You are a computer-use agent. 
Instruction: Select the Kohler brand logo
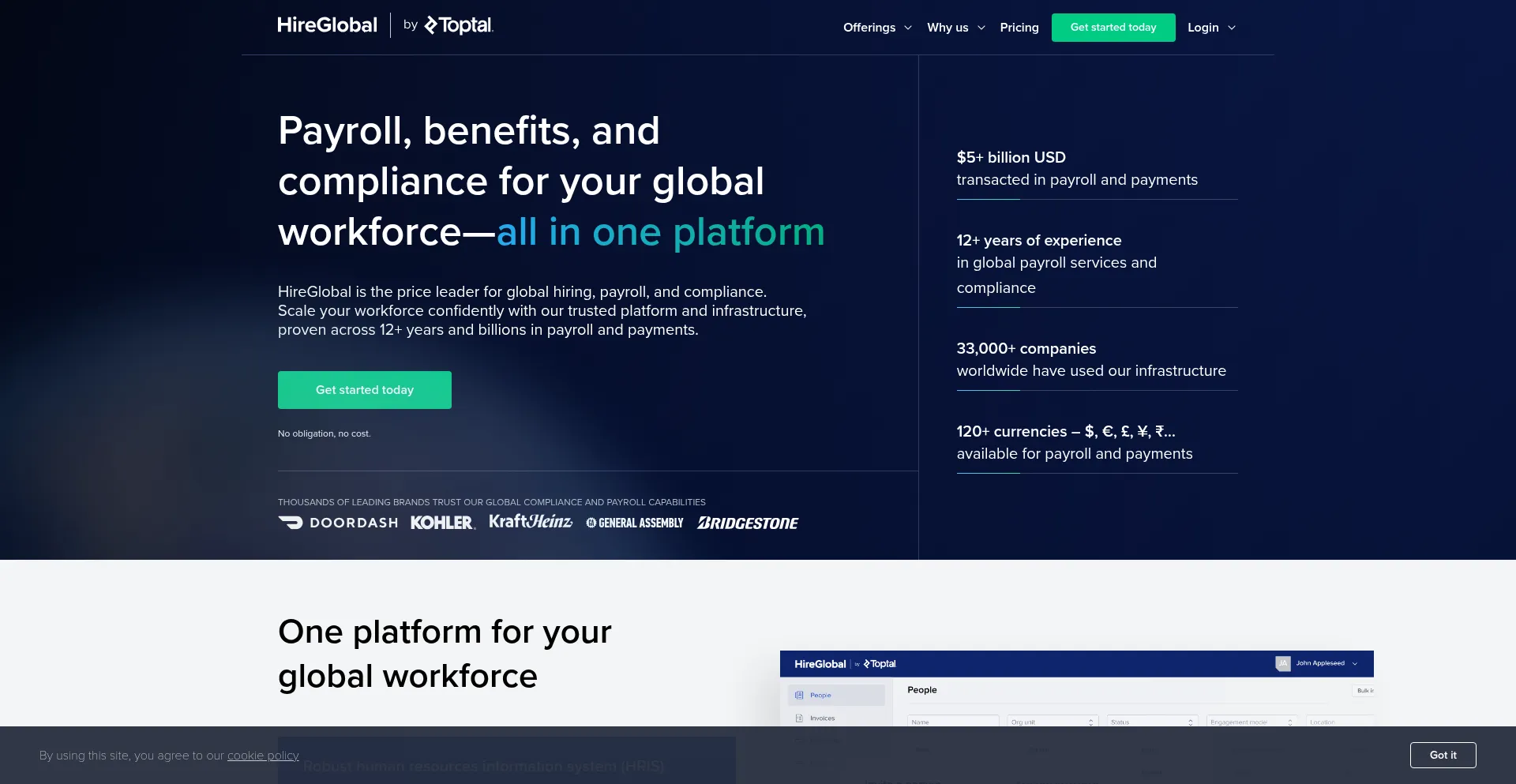[x=442, y=522]
